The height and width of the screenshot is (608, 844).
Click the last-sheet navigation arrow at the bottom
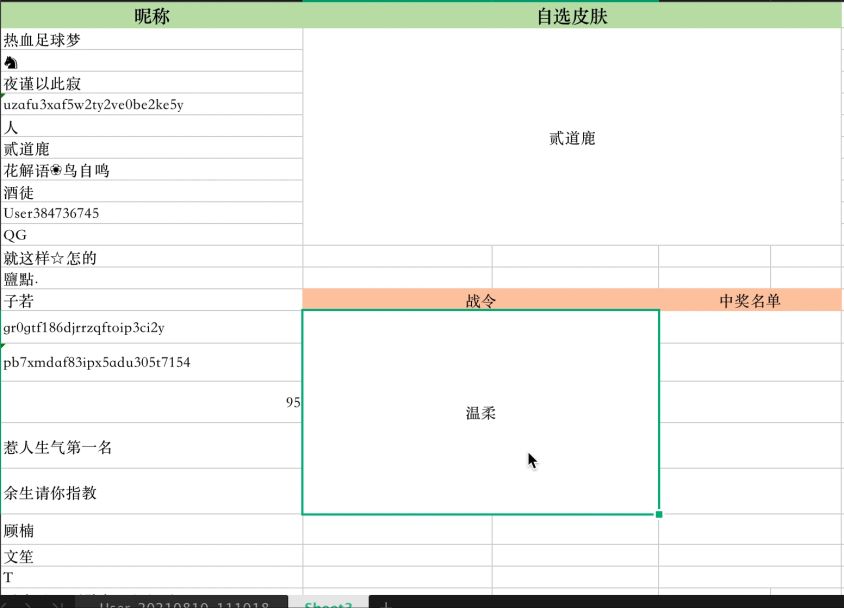[56, 604]
